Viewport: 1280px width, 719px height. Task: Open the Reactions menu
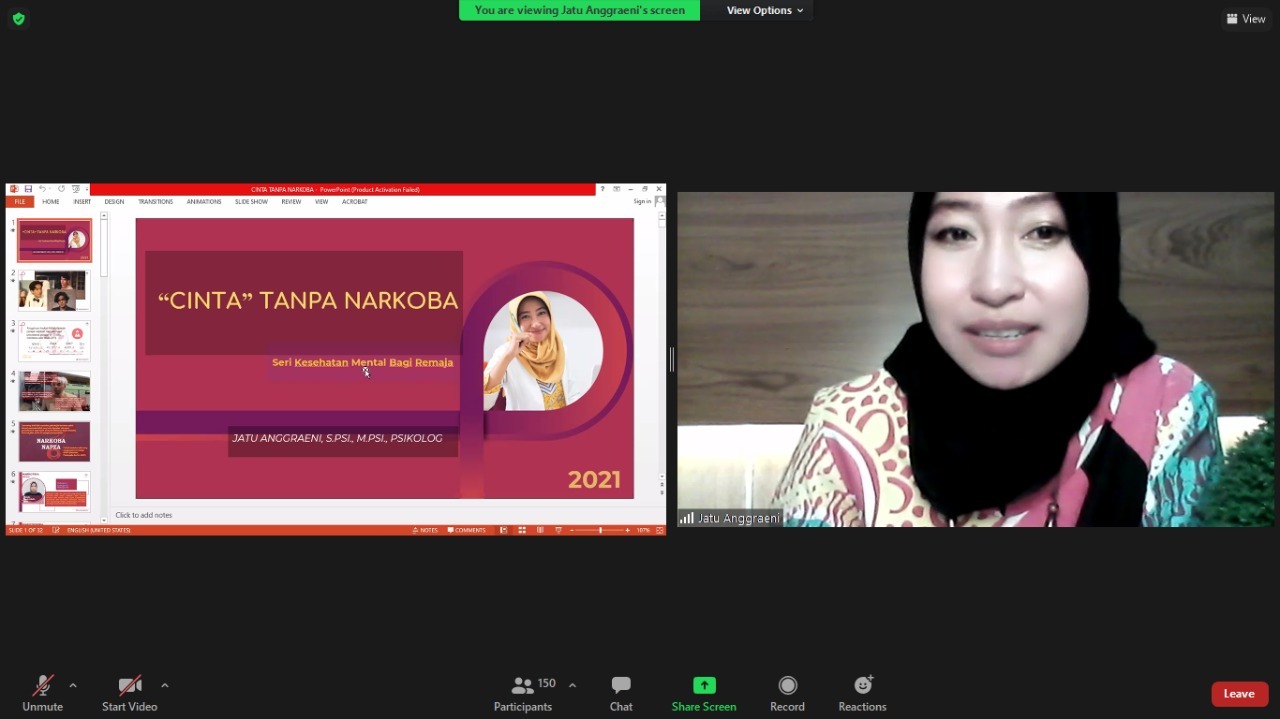coord(862,685)
